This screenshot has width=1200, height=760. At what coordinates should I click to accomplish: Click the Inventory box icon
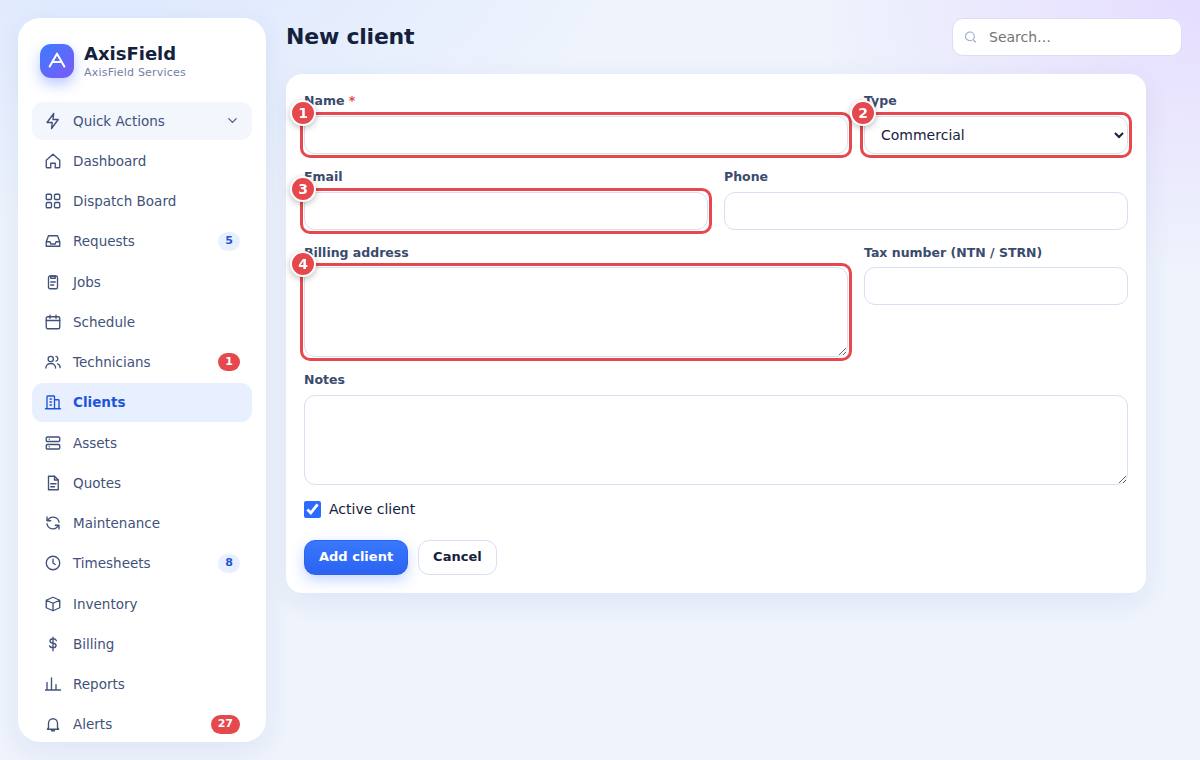(53, 604)
